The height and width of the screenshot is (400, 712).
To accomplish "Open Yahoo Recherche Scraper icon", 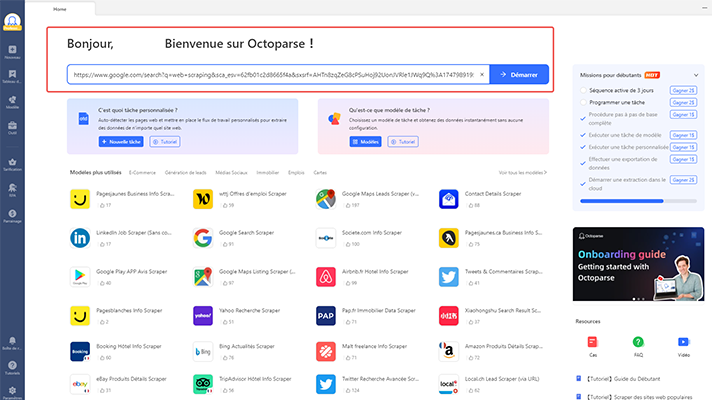I will pyautogui.click(x=203, y=316).
